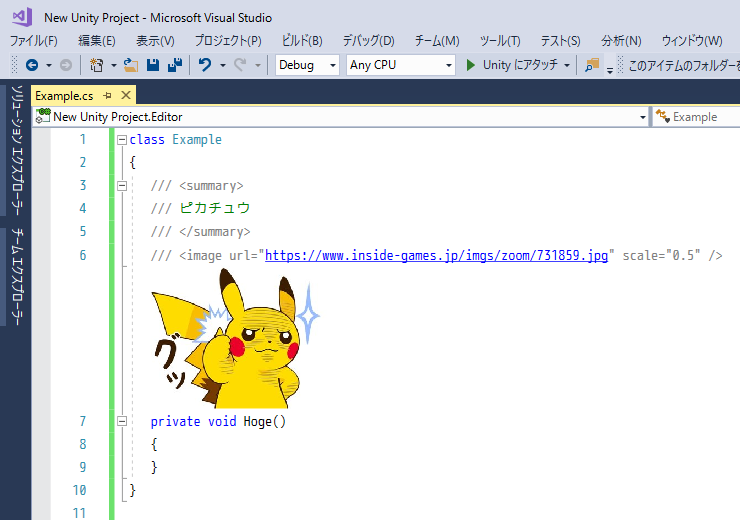This screenshot has height=520, width=740.
Task: Open the ツール(T) menu
Action: 500,41
